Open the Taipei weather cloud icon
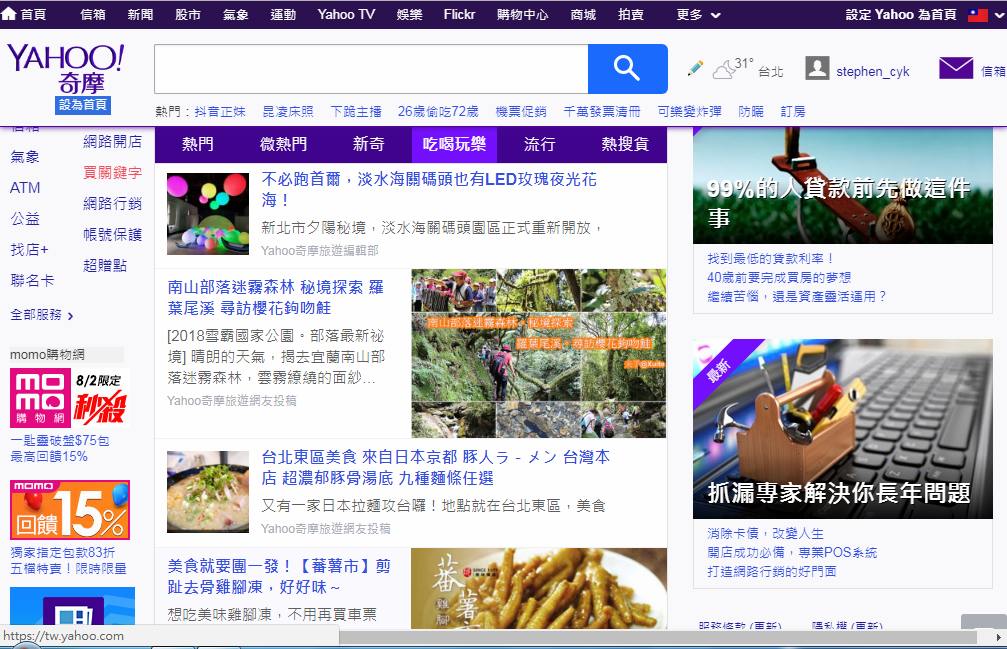The width and height of the screenshot is (1007, 649). pos(724,70)
